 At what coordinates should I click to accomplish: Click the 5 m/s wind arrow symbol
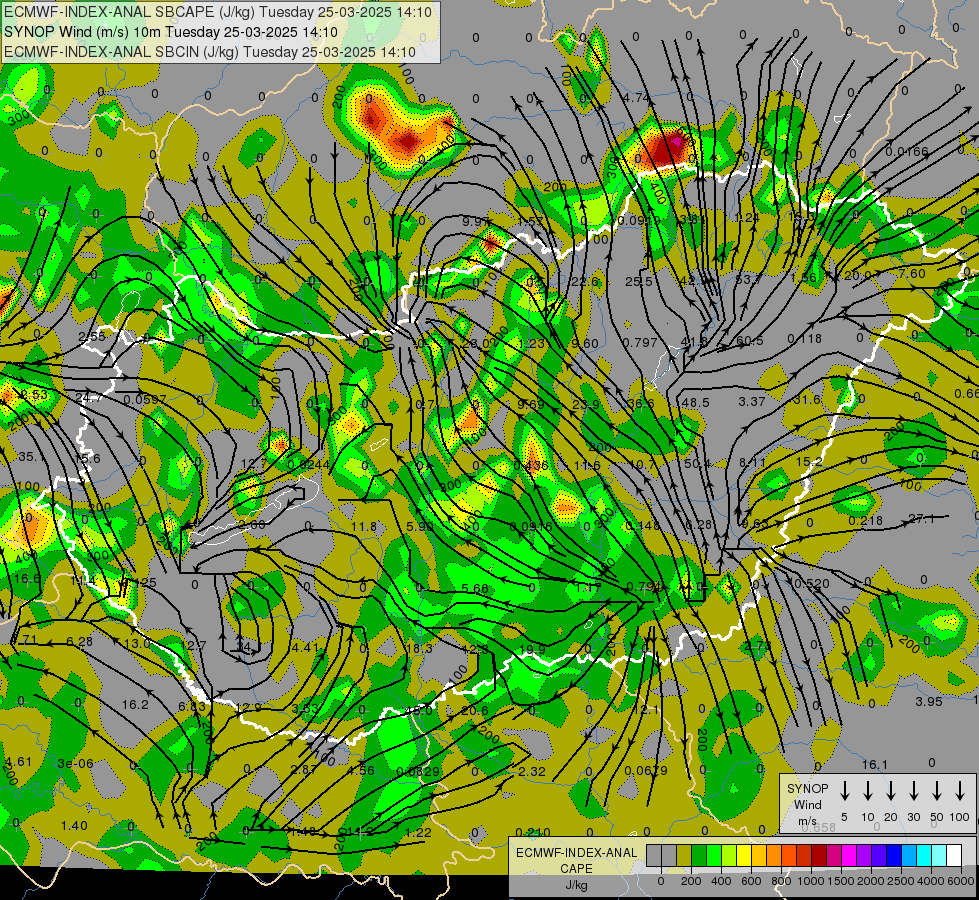[845, 791]
